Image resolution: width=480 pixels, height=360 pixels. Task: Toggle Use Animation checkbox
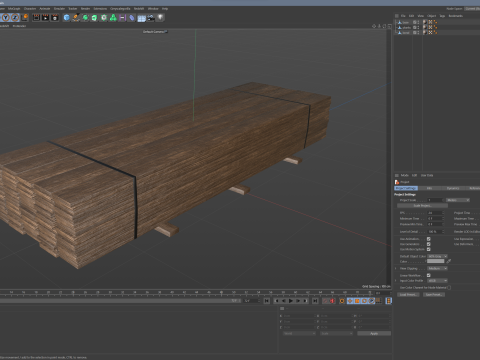click(429, 239)
